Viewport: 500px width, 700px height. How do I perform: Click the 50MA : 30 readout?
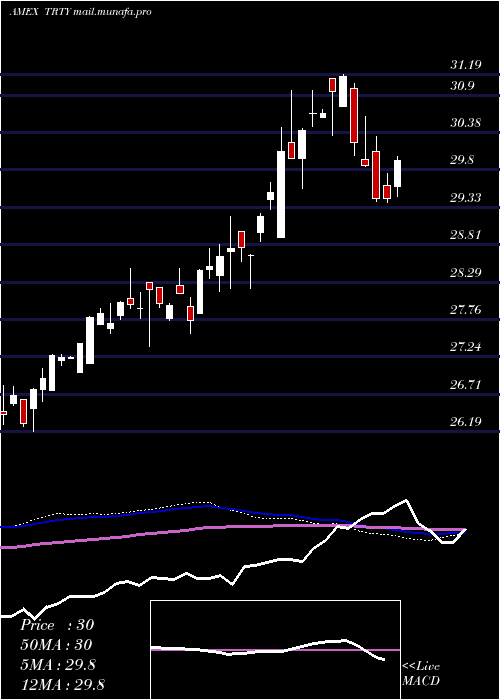tap(56, 645)
